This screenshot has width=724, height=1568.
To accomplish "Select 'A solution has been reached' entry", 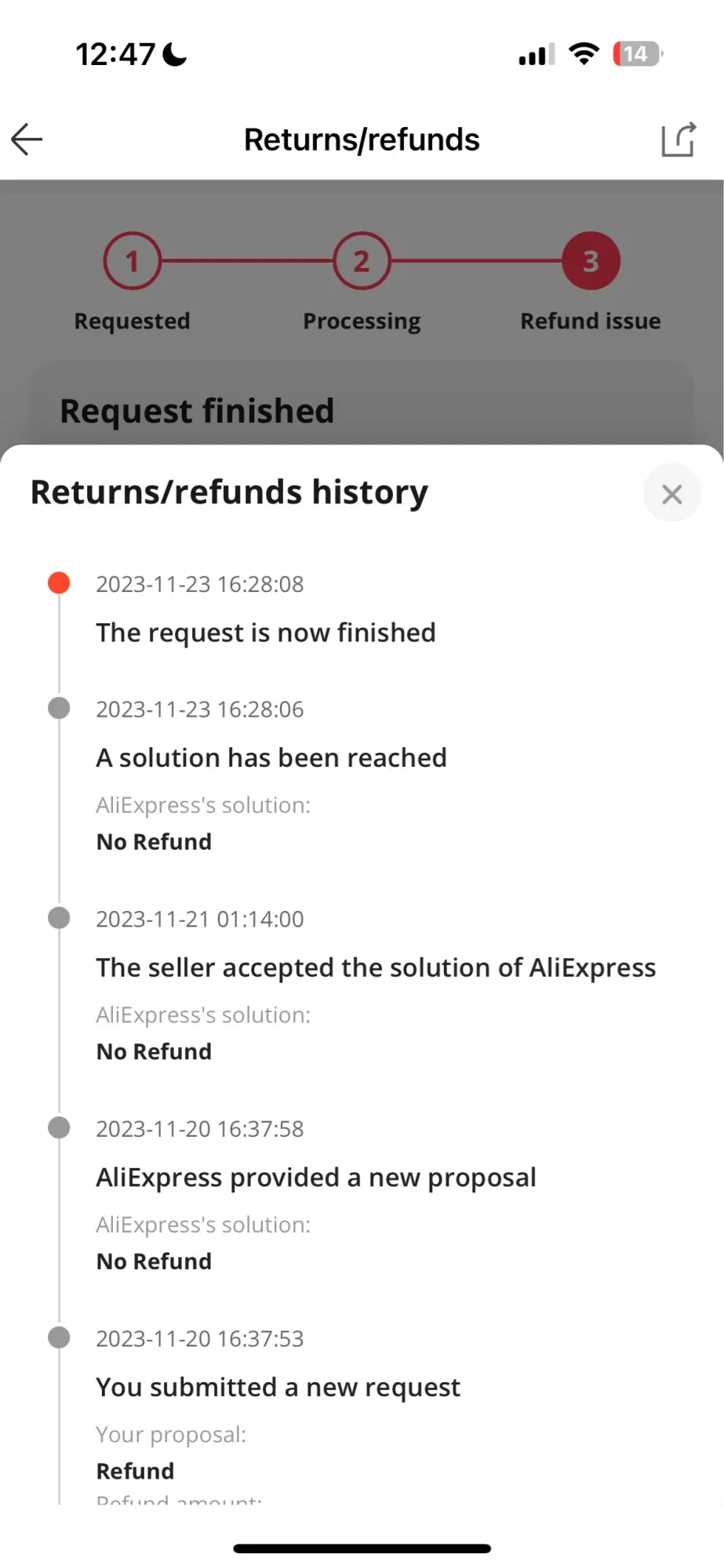I will pos(271,758).
